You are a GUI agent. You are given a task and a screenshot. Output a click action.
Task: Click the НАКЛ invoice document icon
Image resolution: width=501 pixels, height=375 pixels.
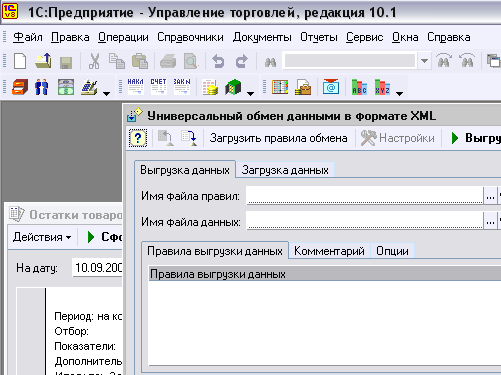coord(135,87)
